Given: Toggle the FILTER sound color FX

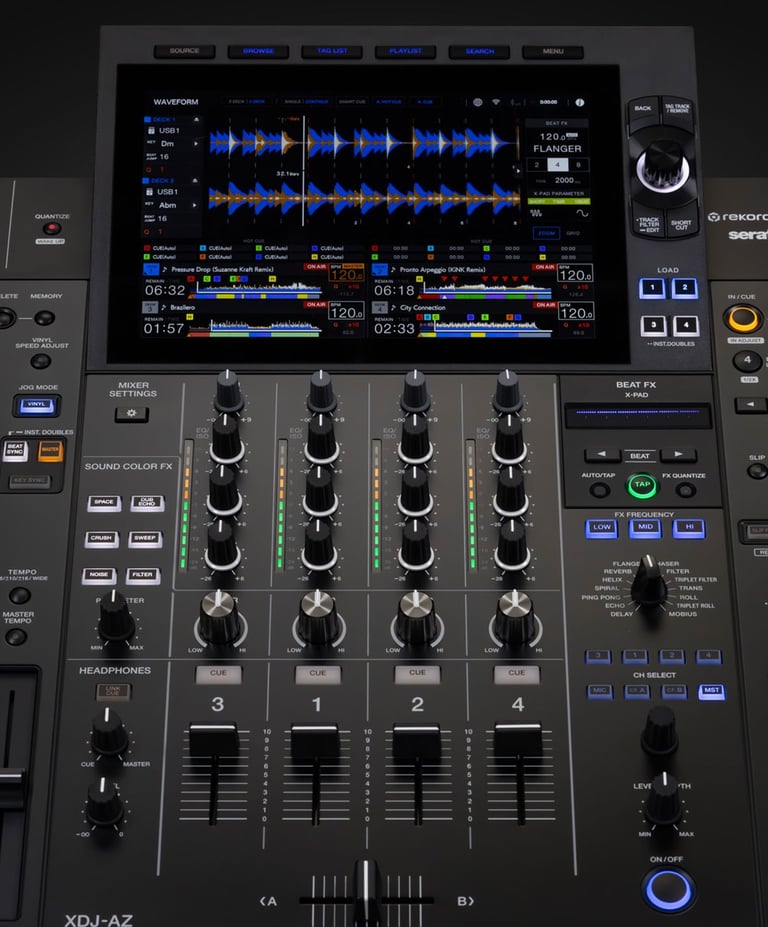Looking at the screenshot, I should click(142, 575).
